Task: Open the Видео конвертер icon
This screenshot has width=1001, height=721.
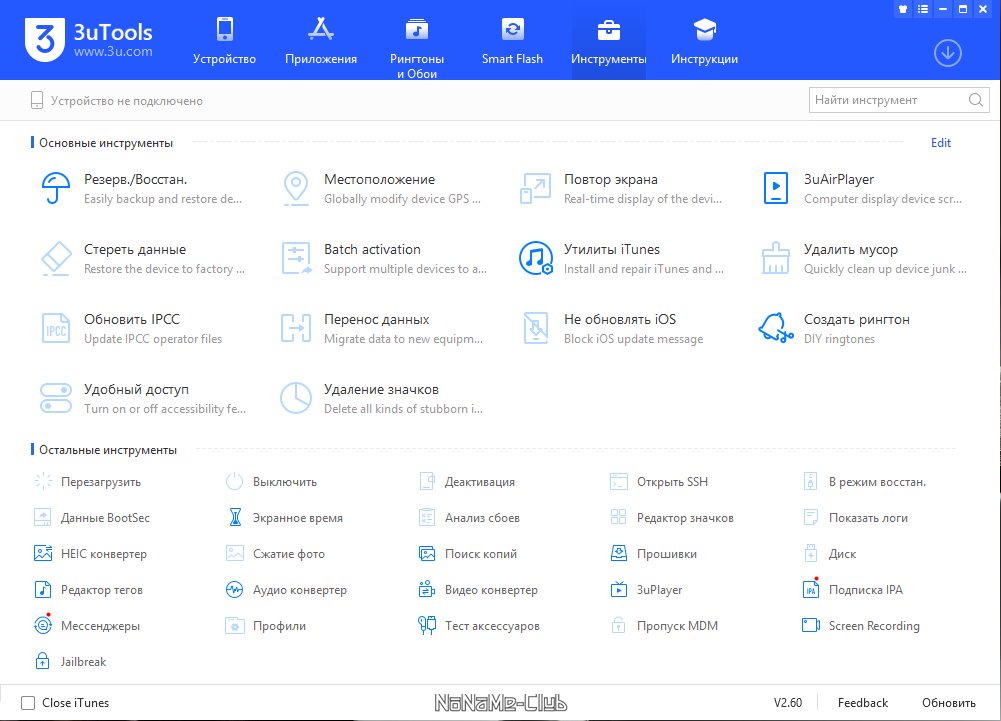Action: pyautogui.click(x=427, y=589)
